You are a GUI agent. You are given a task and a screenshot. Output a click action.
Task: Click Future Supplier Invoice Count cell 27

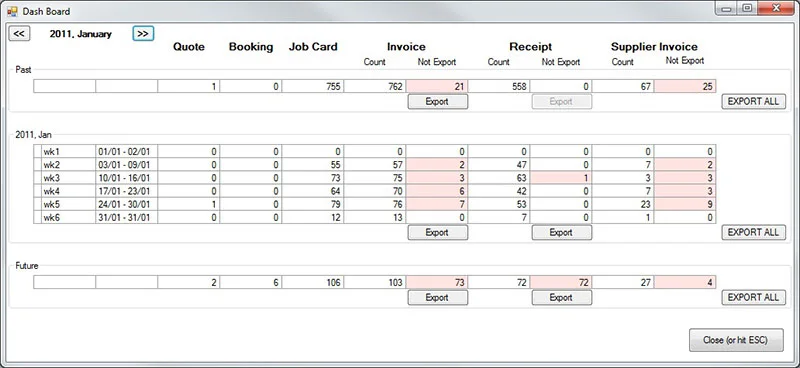[623, 282]
